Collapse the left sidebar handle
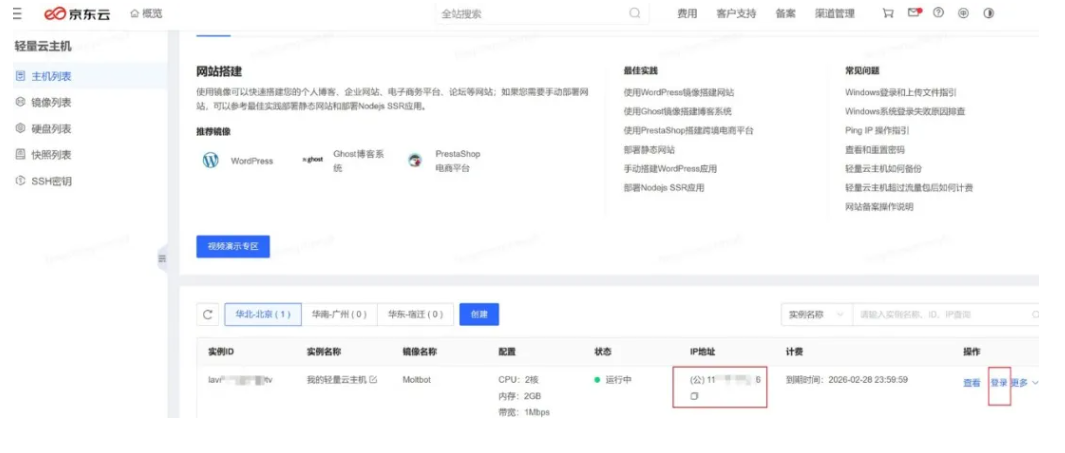1065x453 pixels. pos(162,260)
